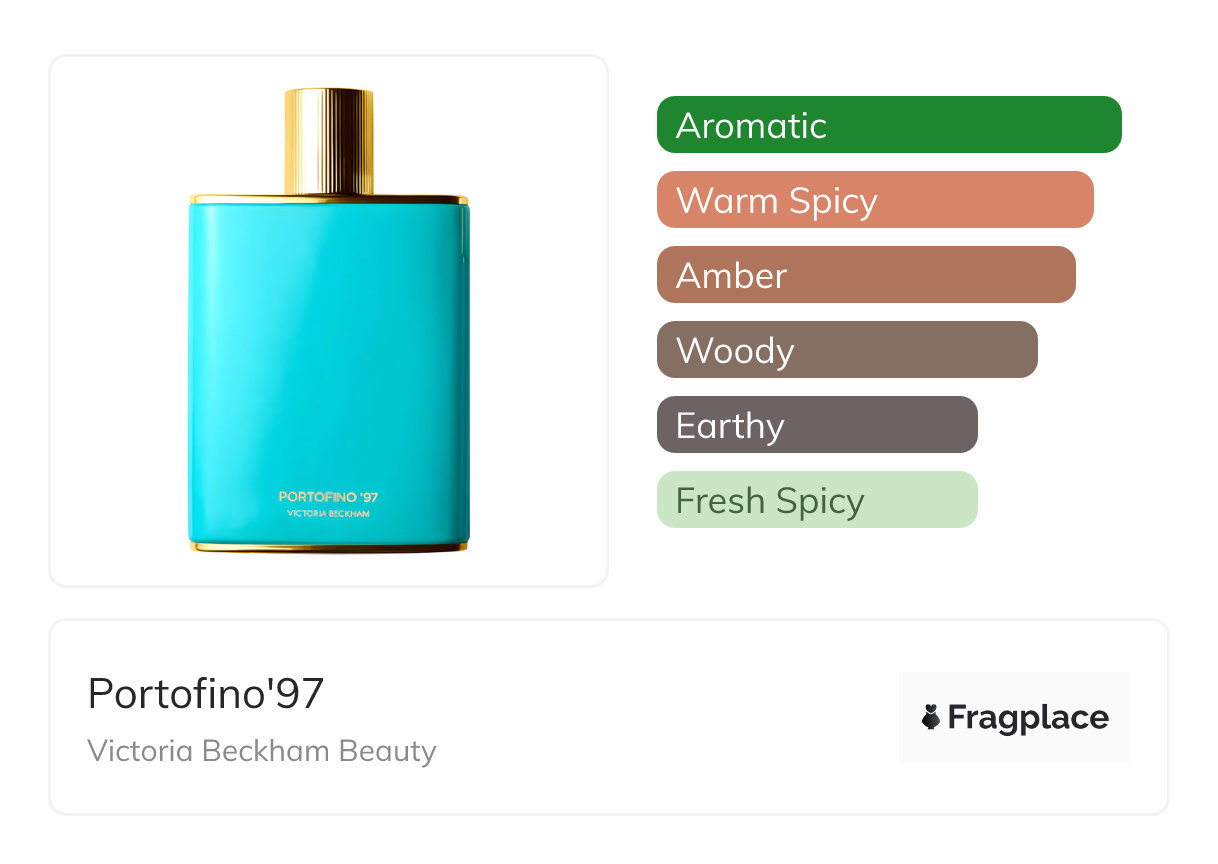Click the gold bottle cap
Image resolution: width=1218 pixels, height=864 pixels.
(x=329, y=141)
